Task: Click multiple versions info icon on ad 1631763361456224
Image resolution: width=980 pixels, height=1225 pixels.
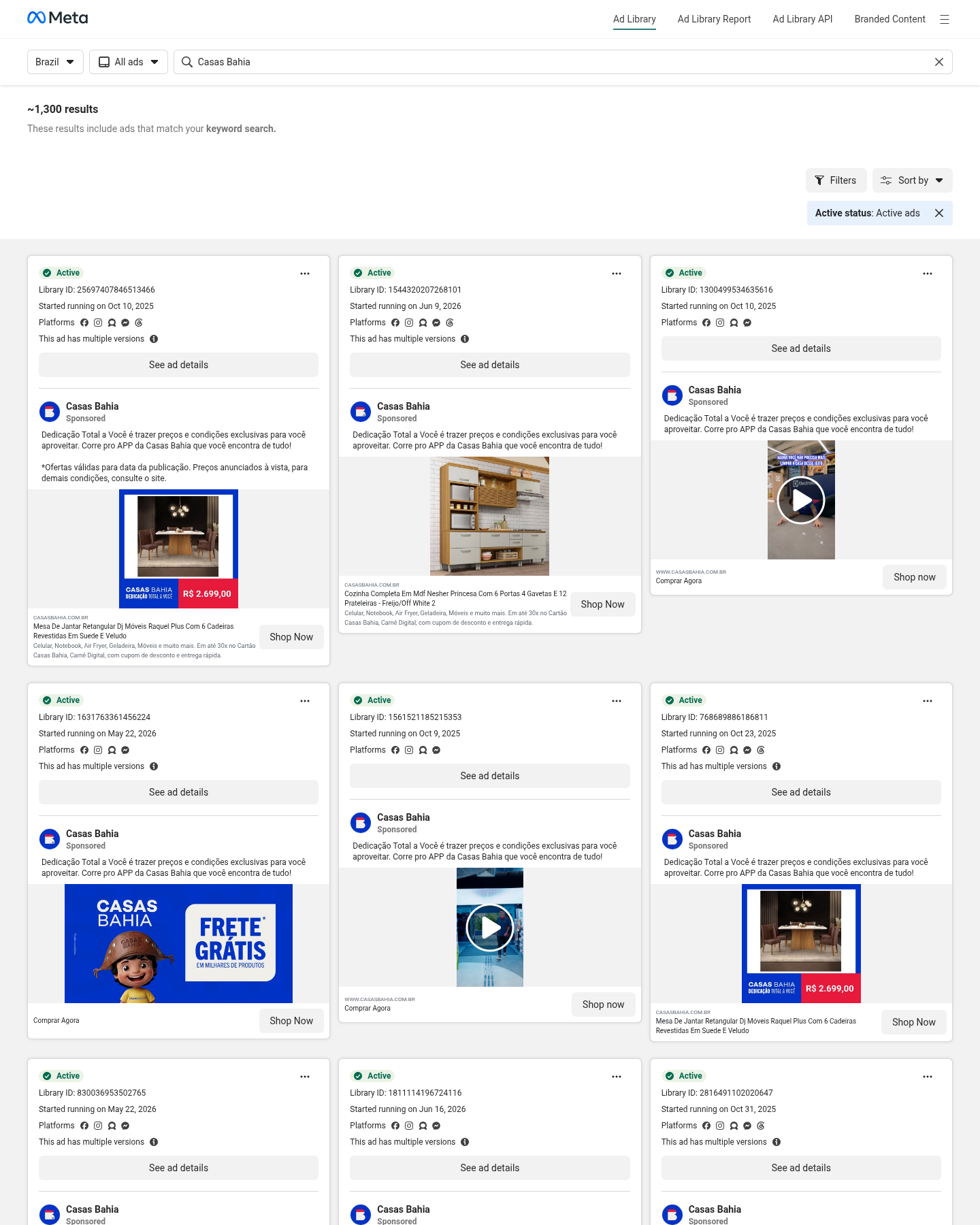Action: click(x=154, y=766)
